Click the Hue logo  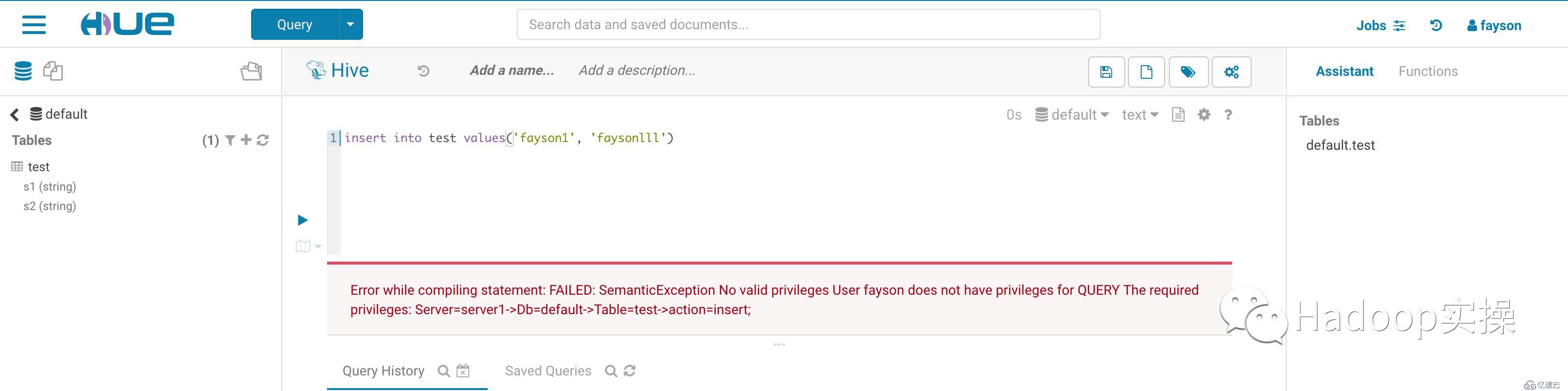click(127, 24)
